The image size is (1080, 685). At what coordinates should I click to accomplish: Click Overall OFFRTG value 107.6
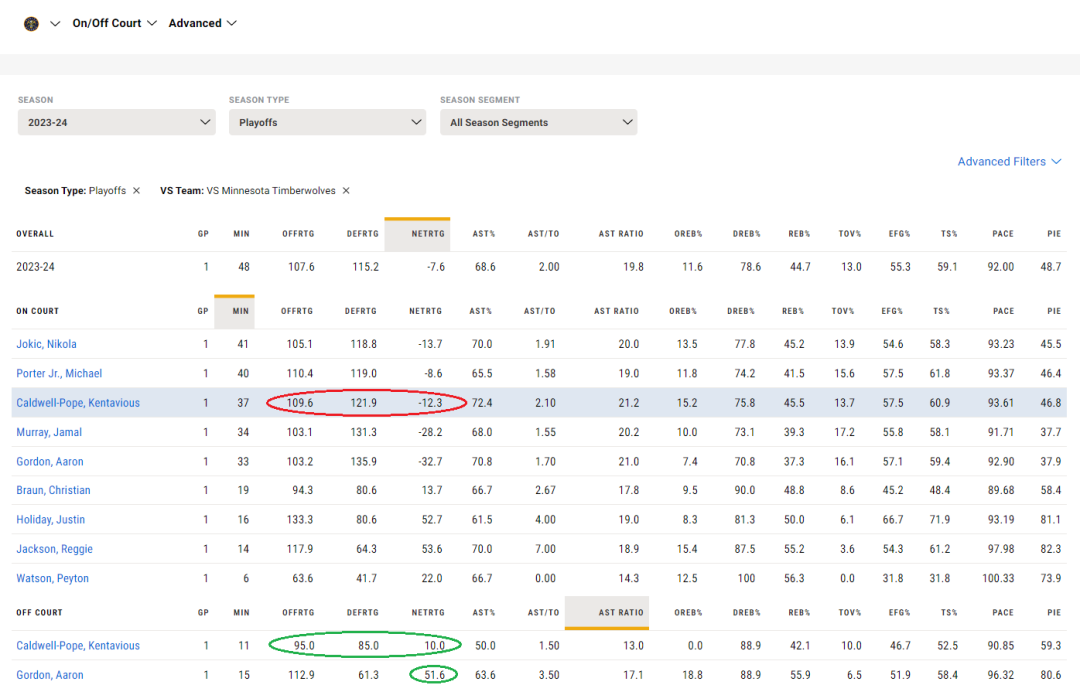coord(301,267)
